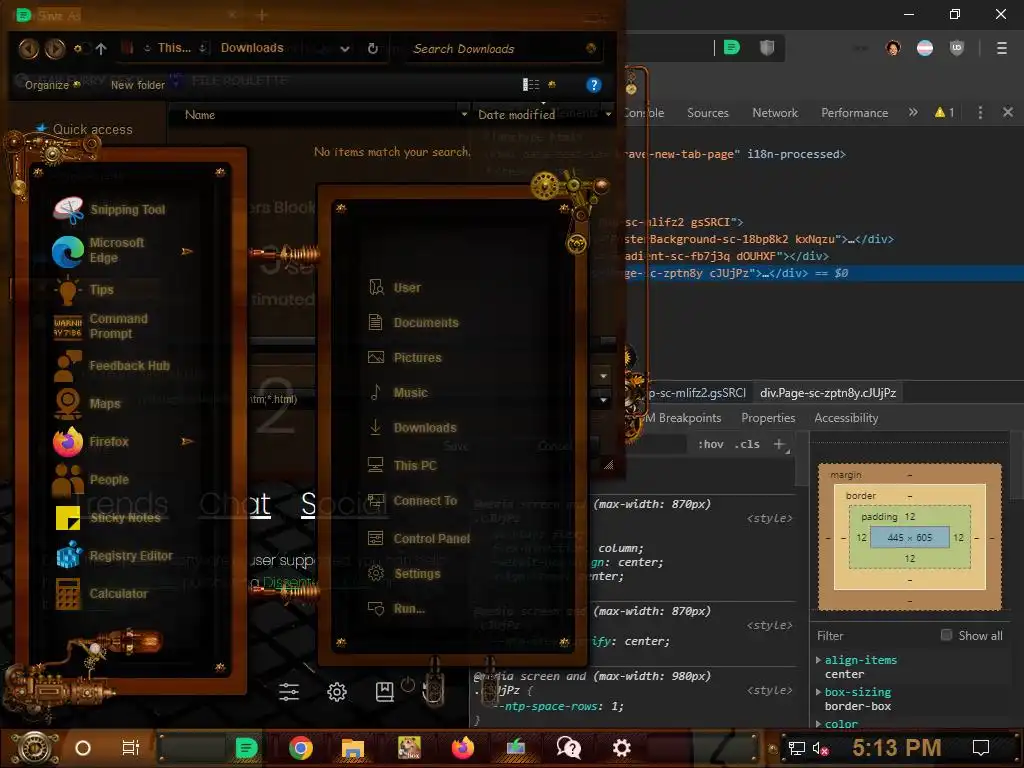Toggle .cls class editor
This screenshot has width=1024, height=768.
pyautogui.click(x=746, y=444)
